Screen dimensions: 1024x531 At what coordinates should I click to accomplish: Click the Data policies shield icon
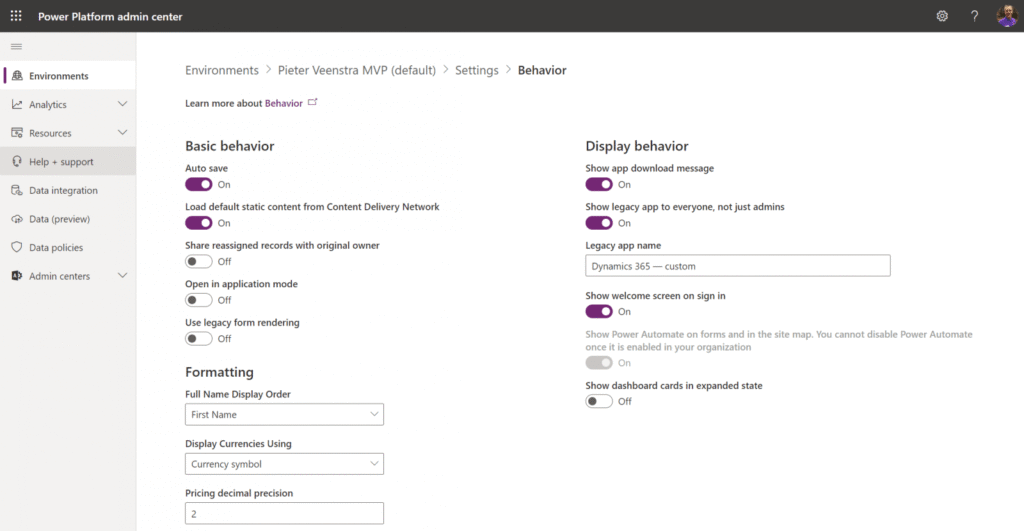pyautogui.click(x=17, y=247)
